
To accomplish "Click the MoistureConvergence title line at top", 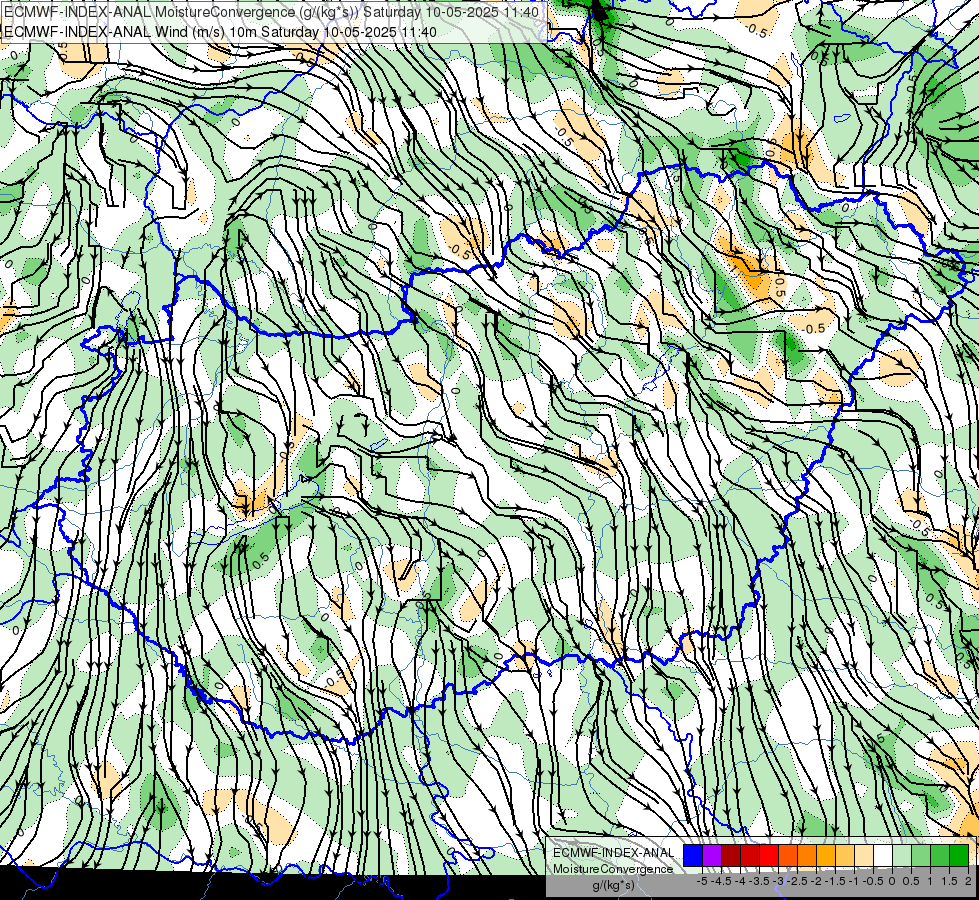I will (x=271, y=11).
